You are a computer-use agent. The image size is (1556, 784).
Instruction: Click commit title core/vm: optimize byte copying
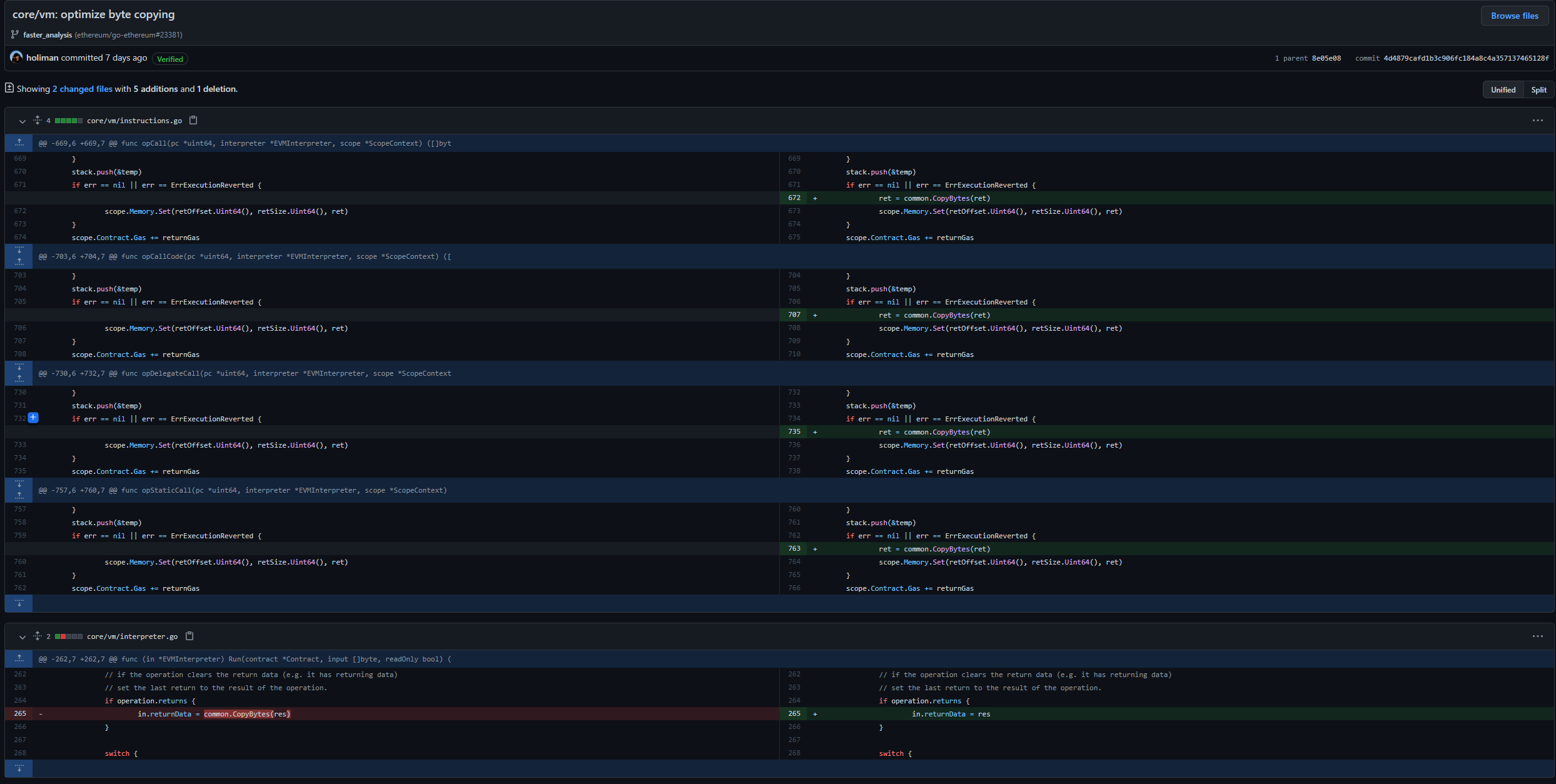pyautogui.click(x=94, y=14)
